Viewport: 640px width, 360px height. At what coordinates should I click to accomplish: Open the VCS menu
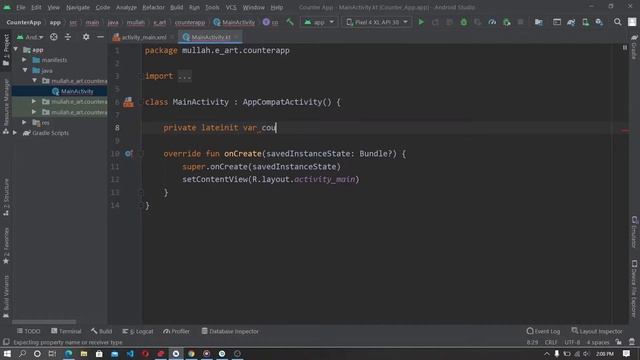(x=231, y=7)
